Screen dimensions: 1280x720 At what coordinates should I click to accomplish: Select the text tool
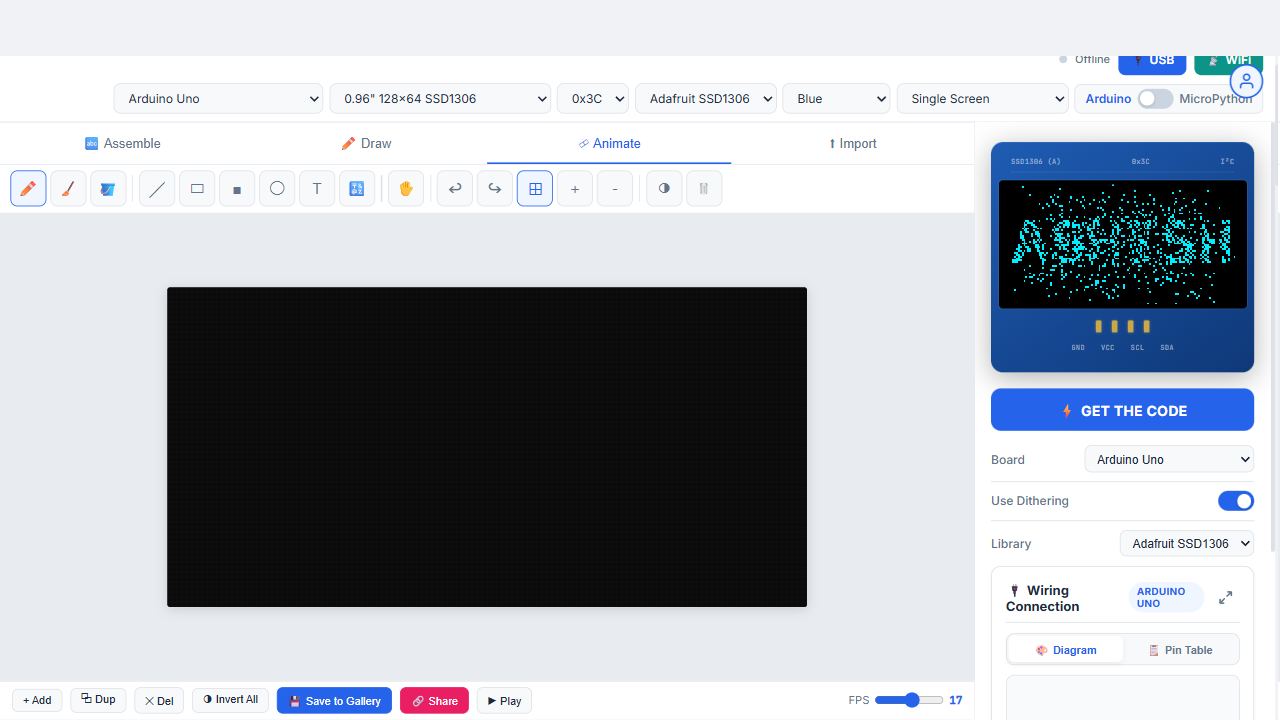point(317,188)
